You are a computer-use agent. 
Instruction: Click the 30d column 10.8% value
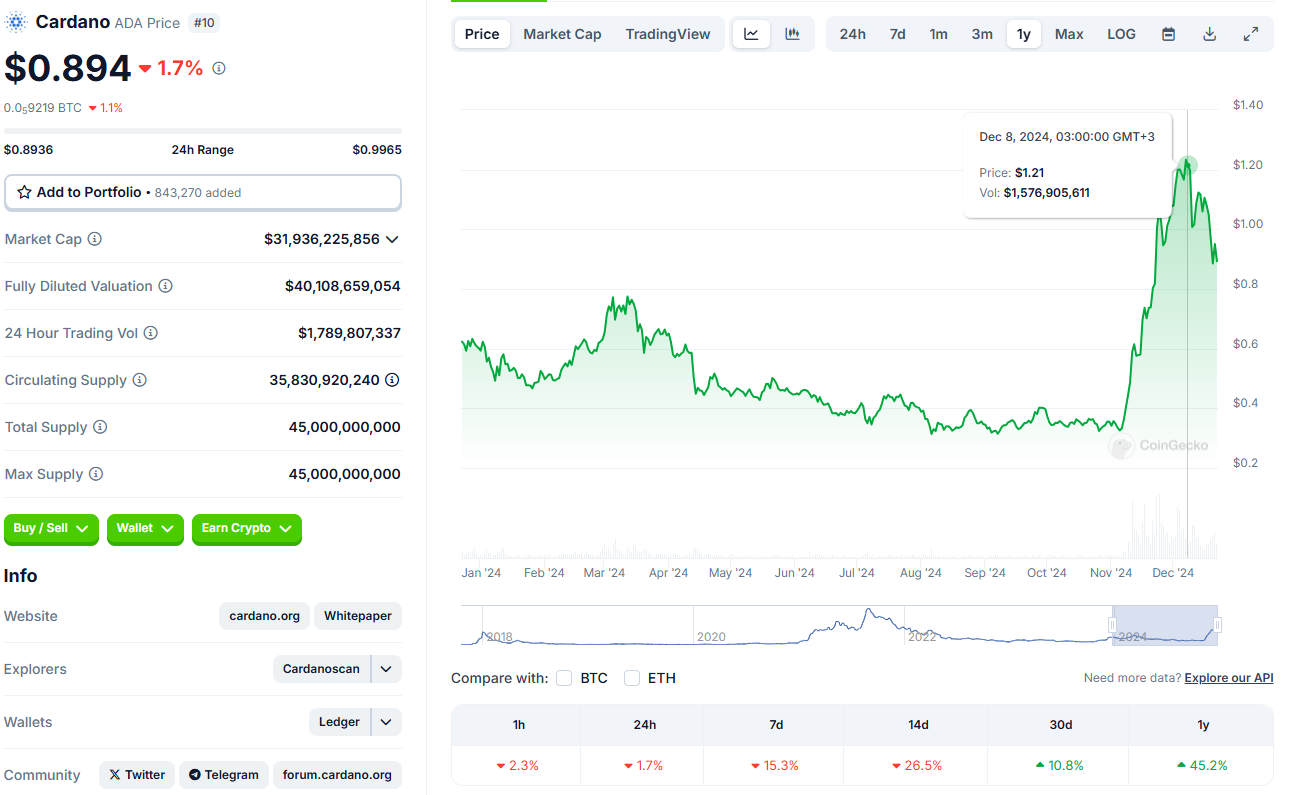1060,765
